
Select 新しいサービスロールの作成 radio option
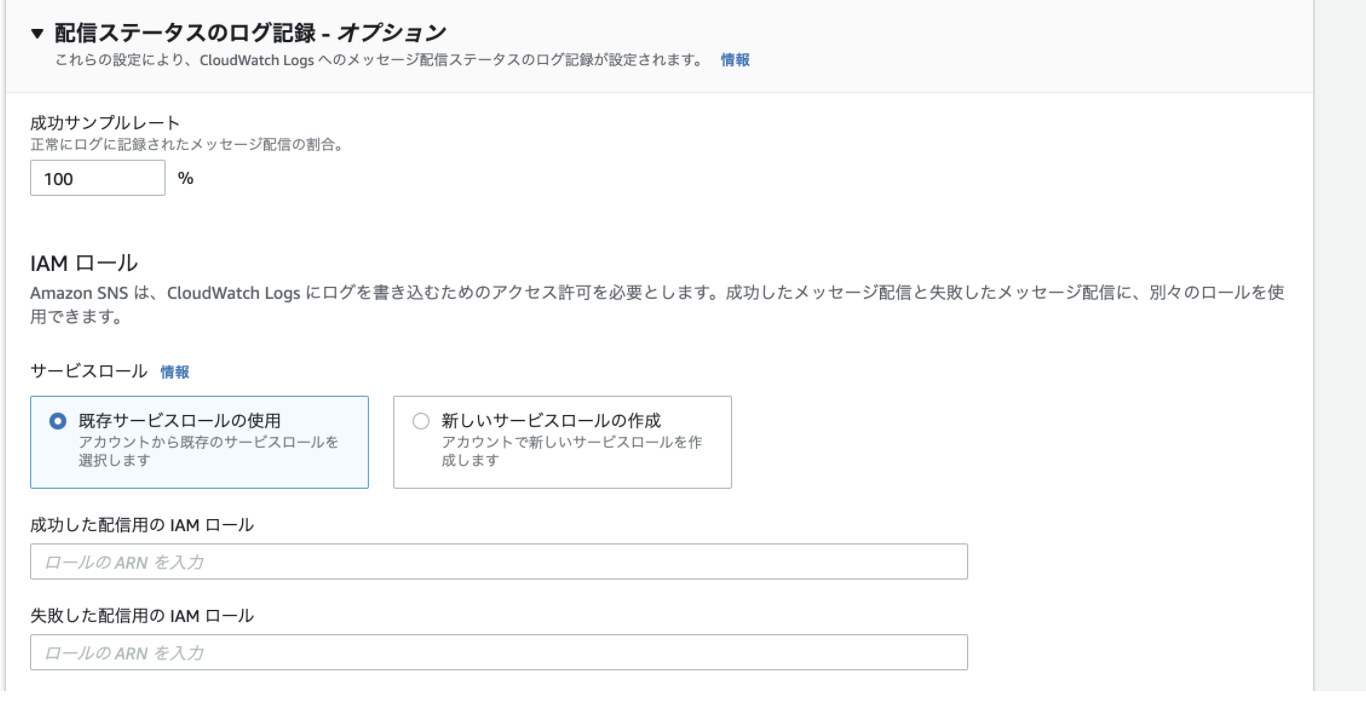421,421
